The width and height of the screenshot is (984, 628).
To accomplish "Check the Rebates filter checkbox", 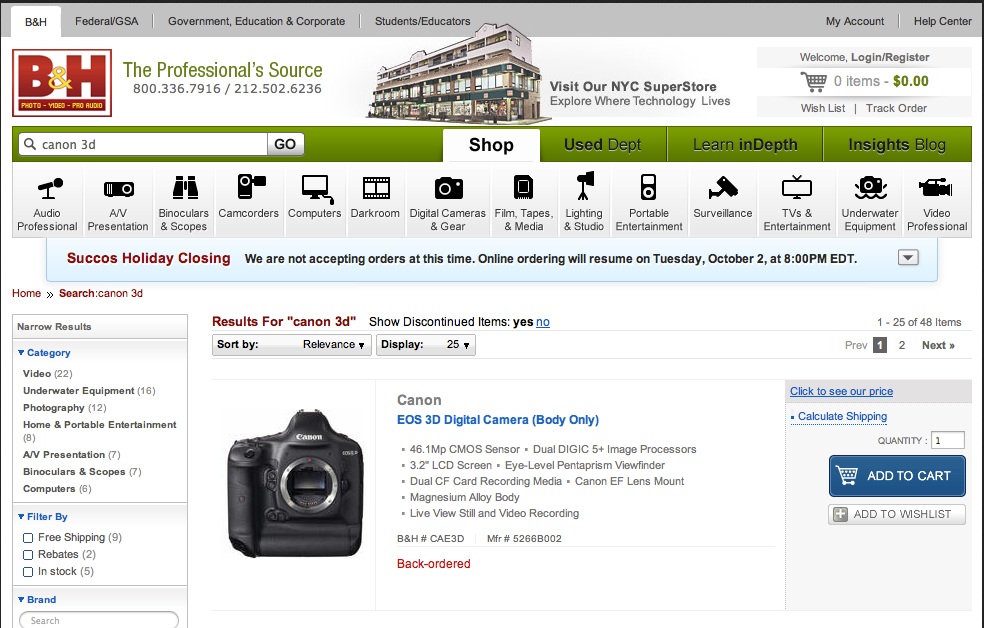I will pyautogui.click(x=28, y=555).
